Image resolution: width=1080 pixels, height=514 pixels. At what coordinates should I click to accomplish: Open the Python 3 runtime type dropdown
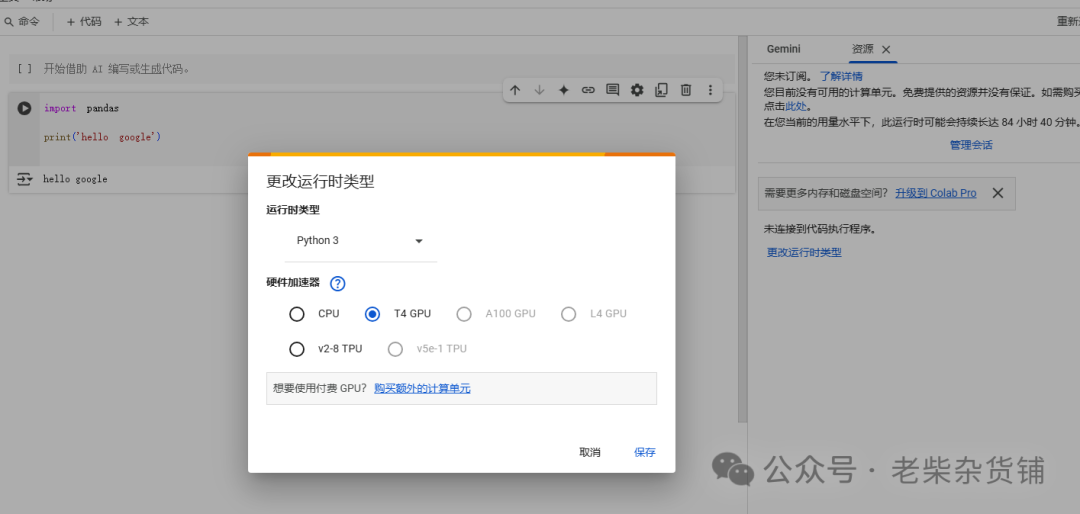(x=360, y=241)
